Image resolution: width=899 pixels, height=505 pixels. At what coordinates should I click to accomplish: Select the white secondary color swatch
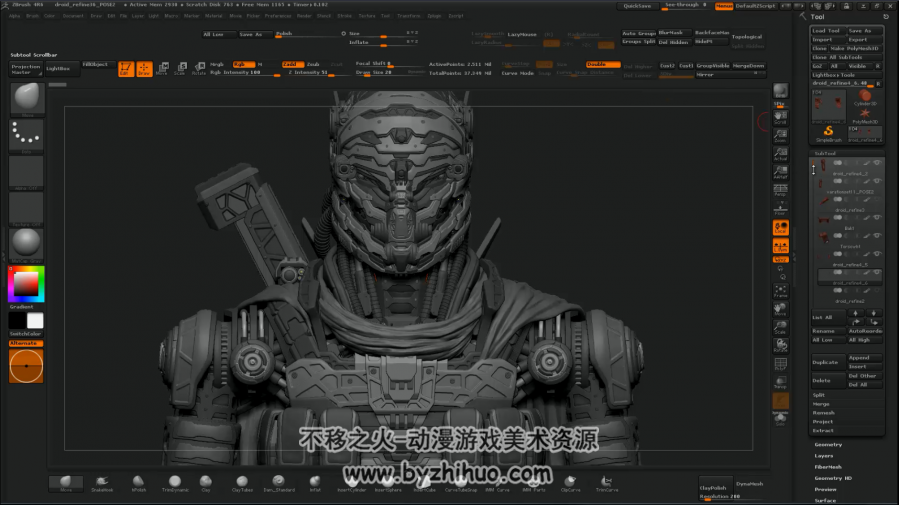(x=35, y=321)
